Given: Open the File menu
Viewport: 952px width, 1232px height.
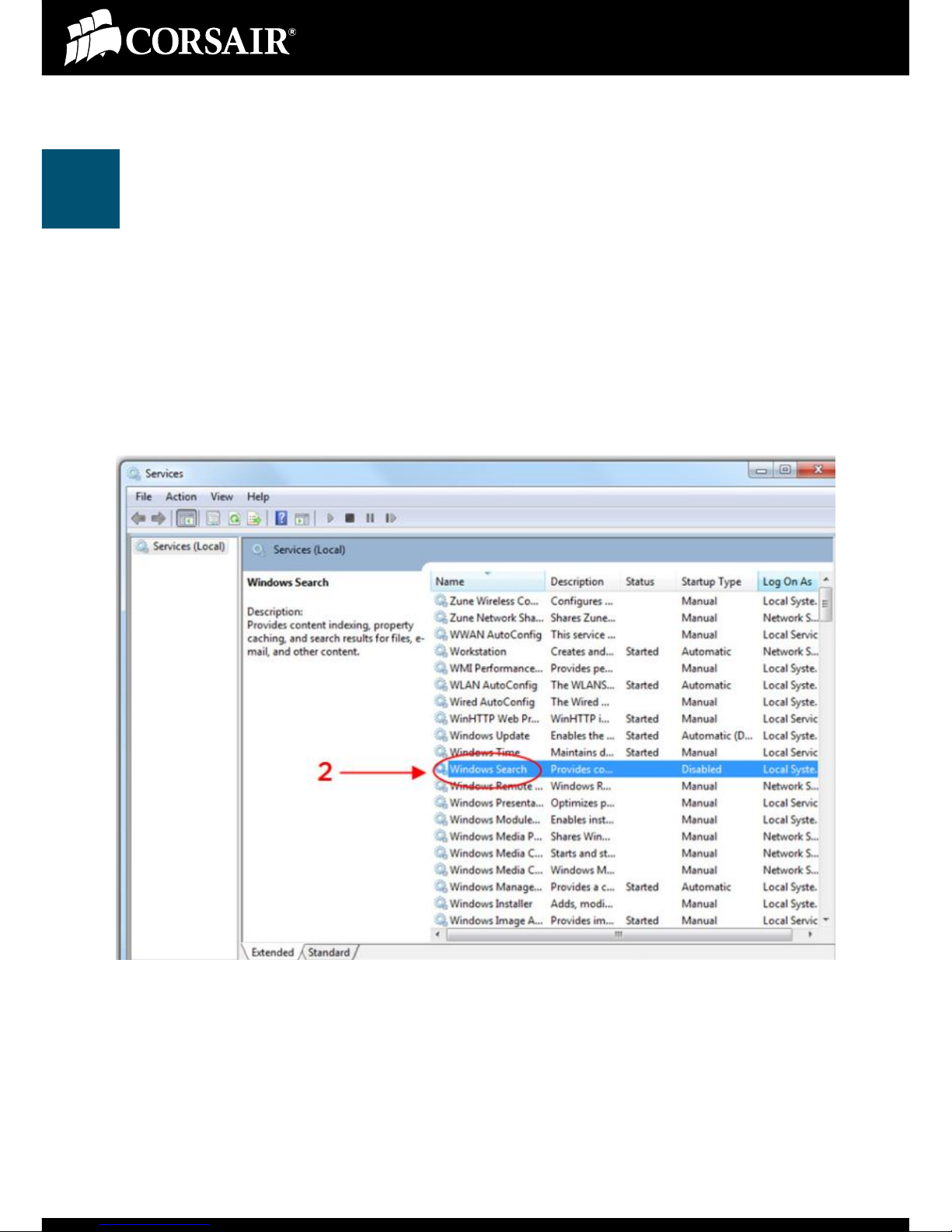Looking at the screenshot, I should pos(143,497).
